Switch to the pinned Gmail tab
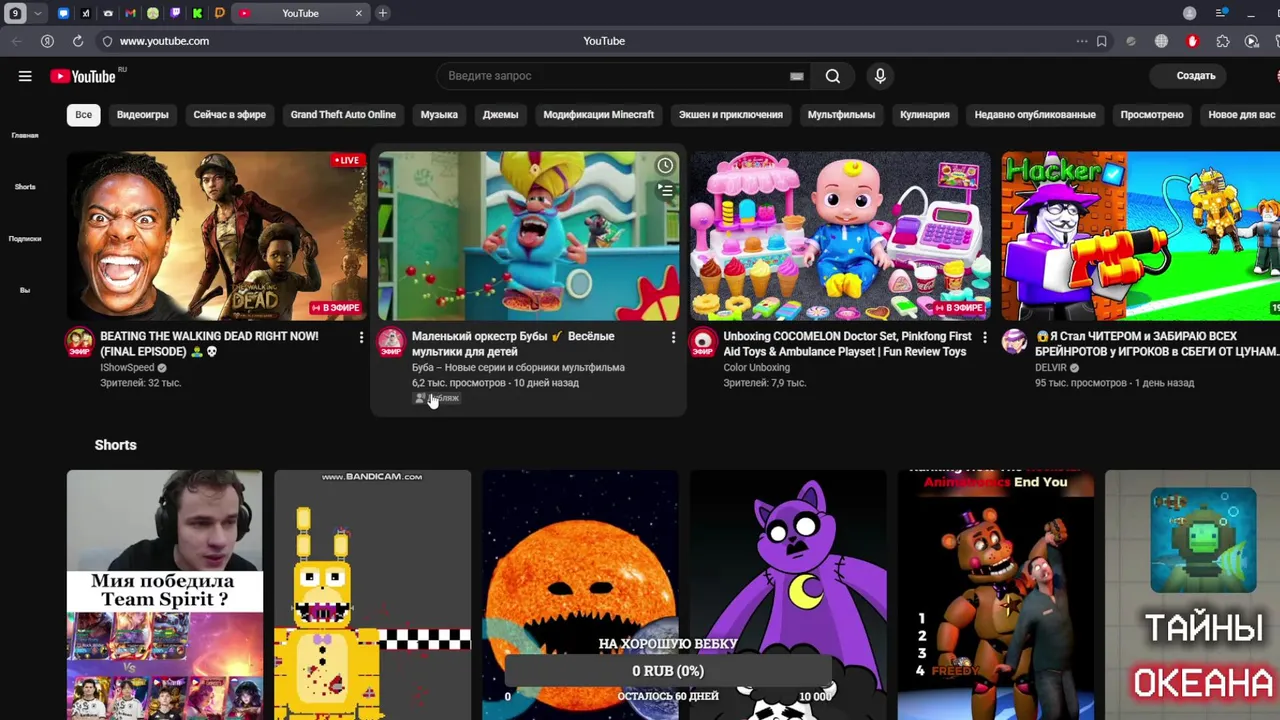This screenshot has width=1280, height=720. 131,13
